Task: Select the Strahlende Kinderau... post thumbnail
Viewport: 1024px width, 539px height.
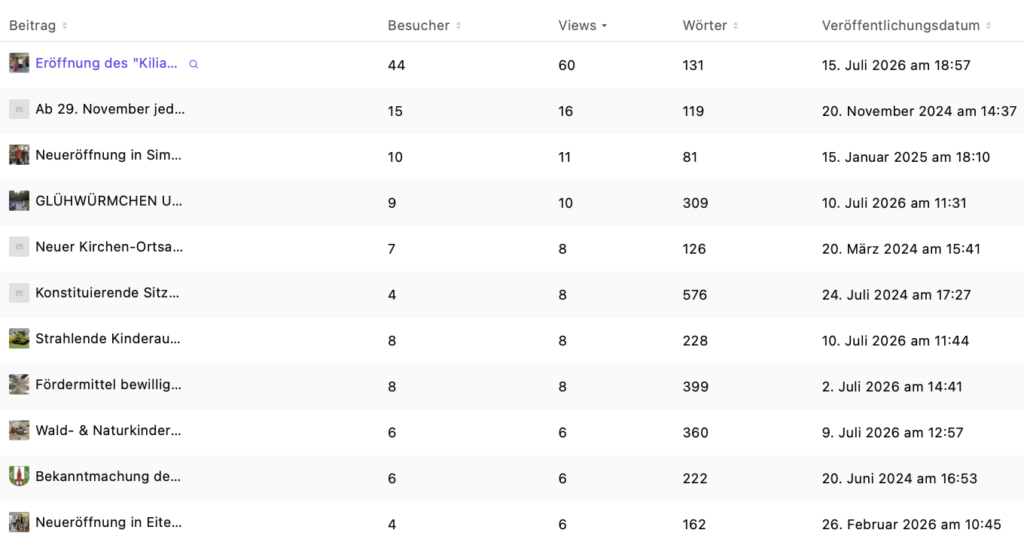Action: click(19, 338)
